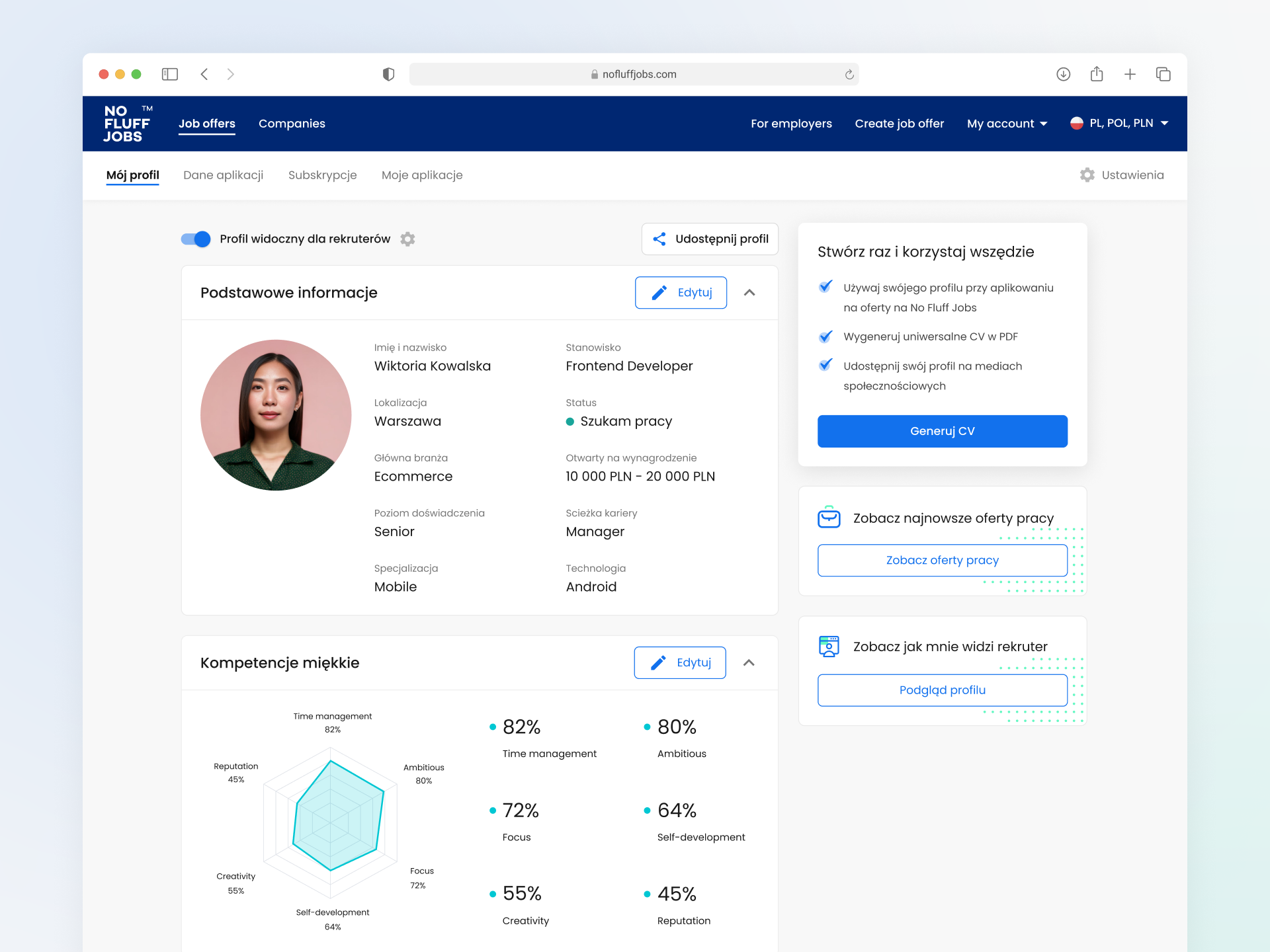Click the recruiter card icon beside Zobacz jak mnie widzi rekruter

(829, 647)
